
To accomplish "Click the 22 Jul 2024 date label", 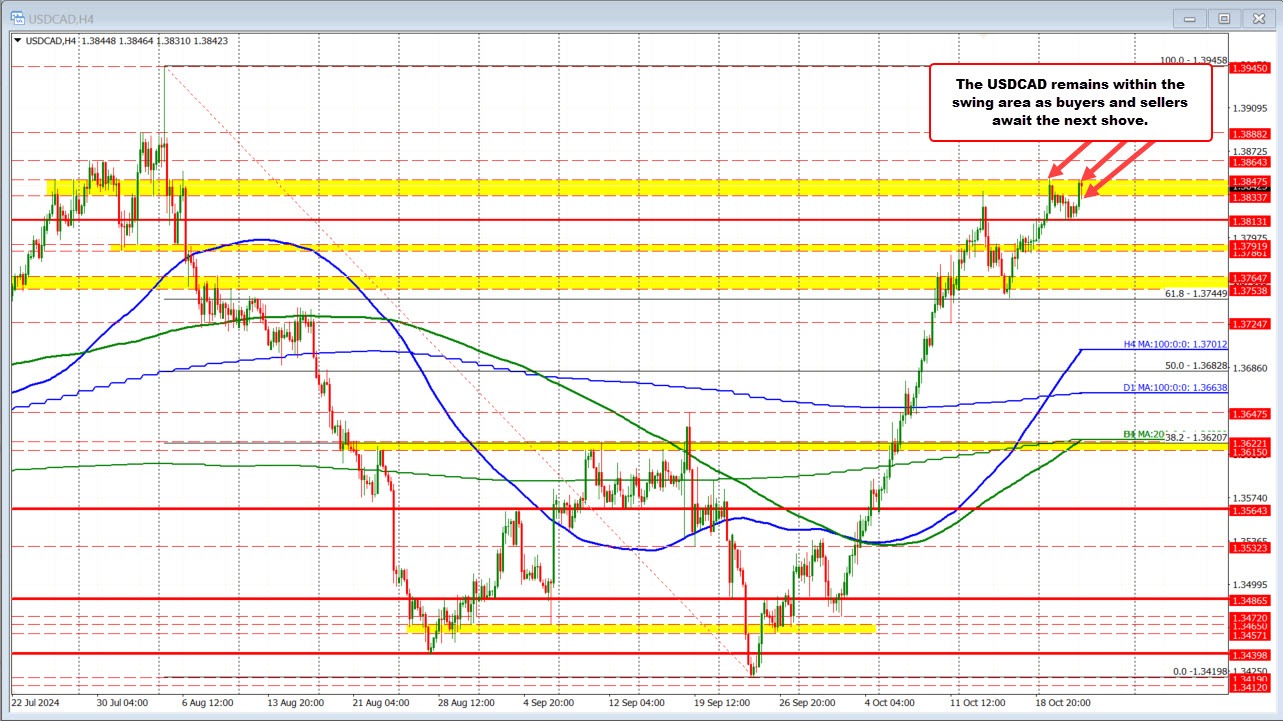I will tap(36, 702).
